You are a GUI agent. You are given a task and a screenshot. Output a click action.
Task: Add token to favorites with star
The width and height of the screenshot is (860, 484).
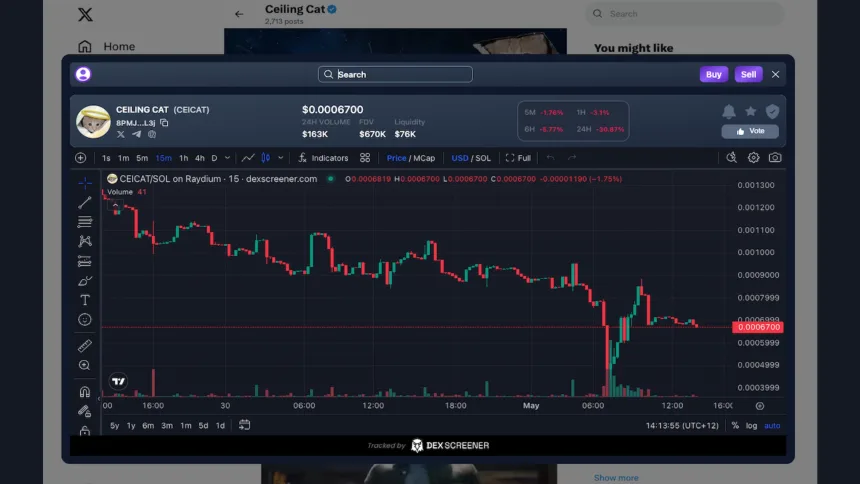750,112
